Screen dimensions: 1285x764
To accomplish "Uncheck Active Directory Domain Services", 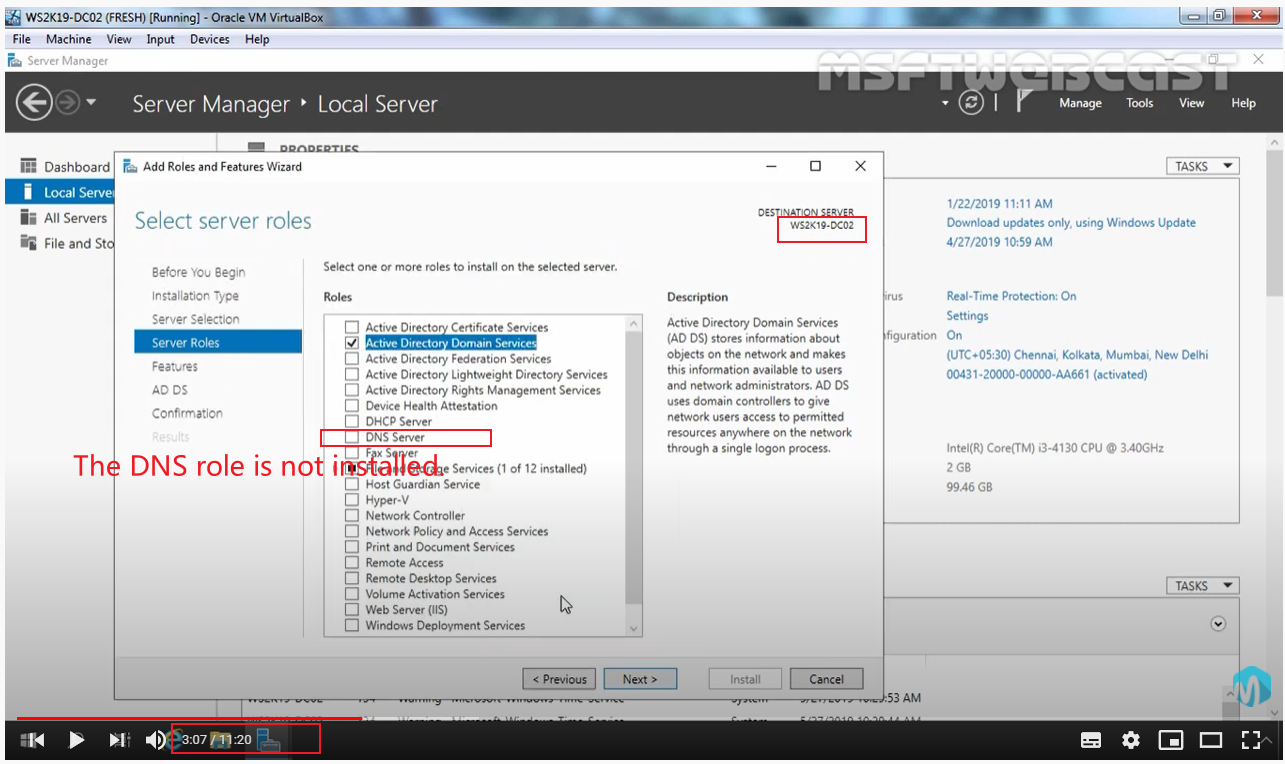I will (351, 343).
